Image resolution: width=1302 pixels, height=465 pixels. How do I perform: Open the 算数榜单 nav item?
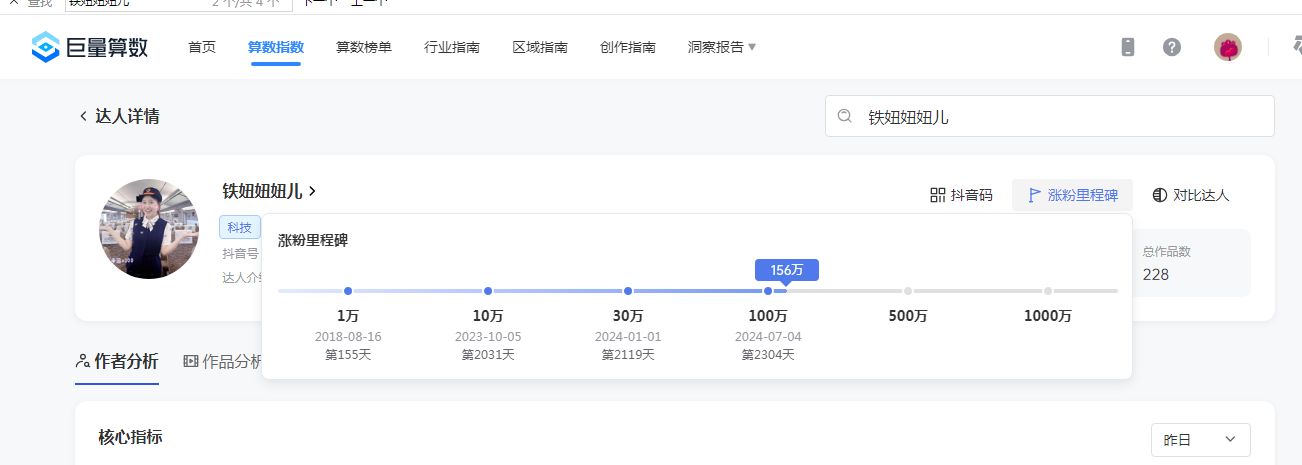[364, 47]
